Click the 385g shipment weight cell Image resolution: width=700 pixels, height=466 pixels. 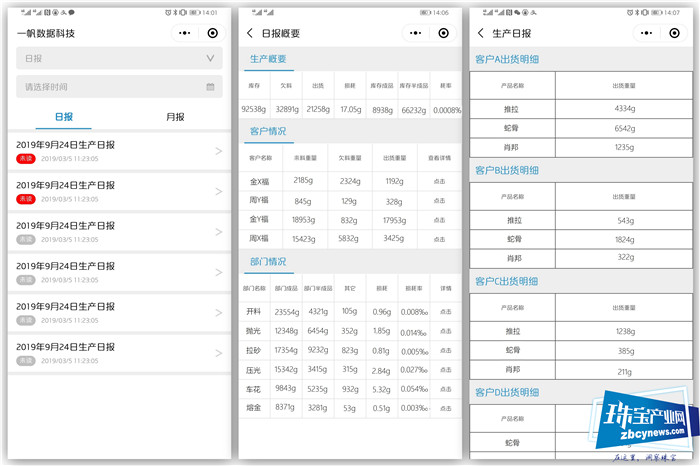click(x=626, y=351)
